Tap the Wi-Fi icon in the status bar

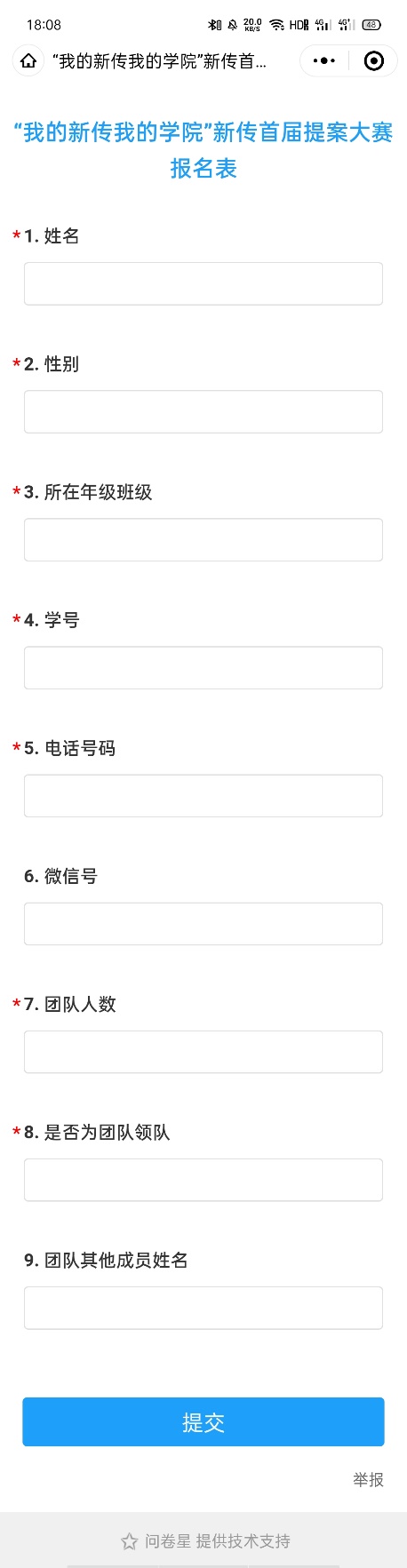click(276, 25)
